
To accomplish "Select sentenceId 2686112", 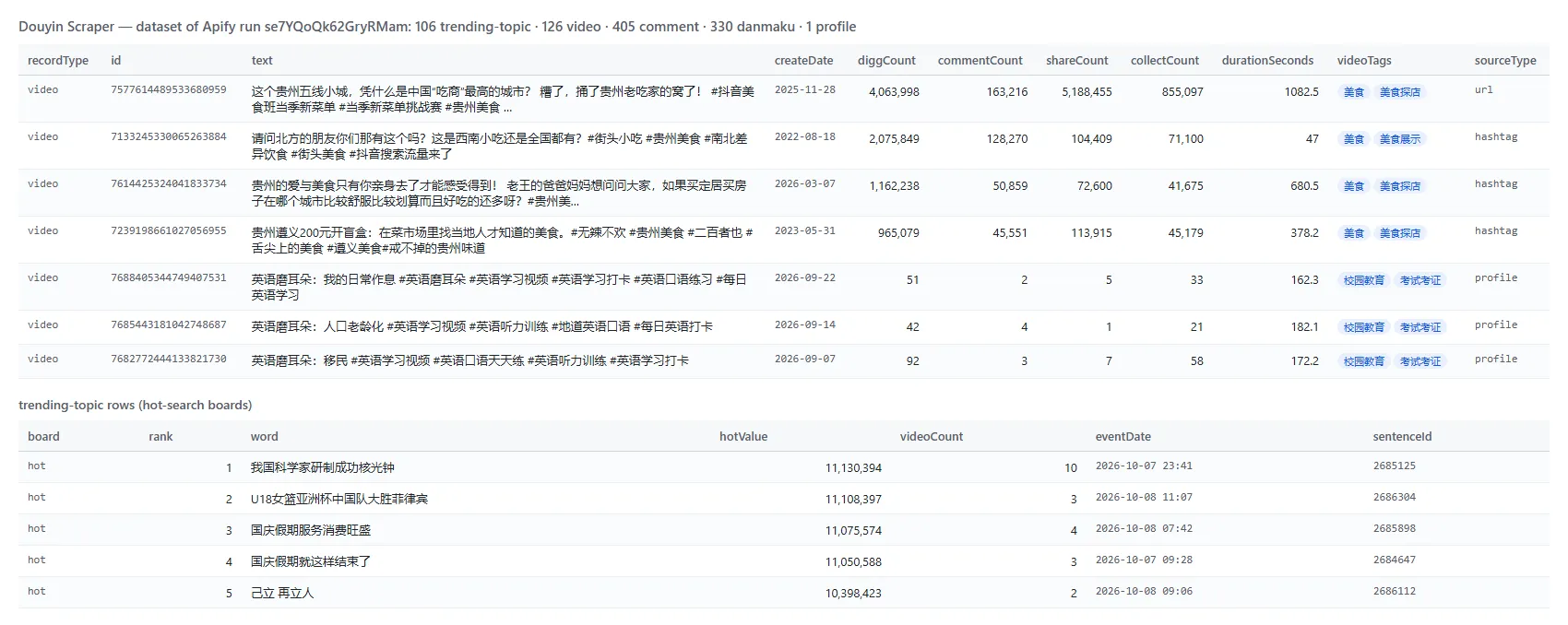I will pyautogui.click(x=1394, y=592).
